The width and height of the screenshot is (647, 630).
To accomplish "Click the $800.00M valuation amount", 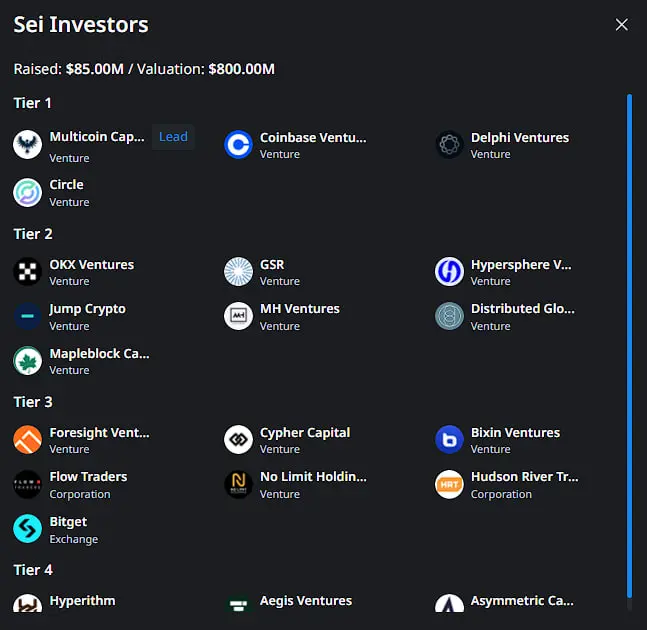I will pos(241,69).
